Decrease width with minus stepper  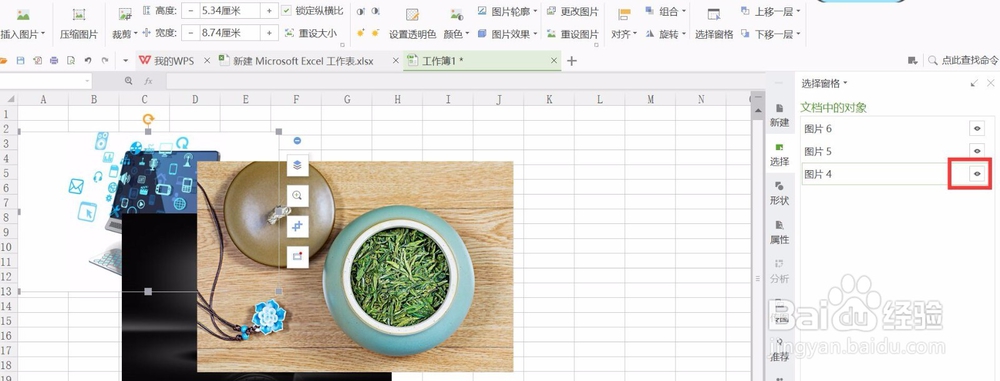[x=190, y=33]
